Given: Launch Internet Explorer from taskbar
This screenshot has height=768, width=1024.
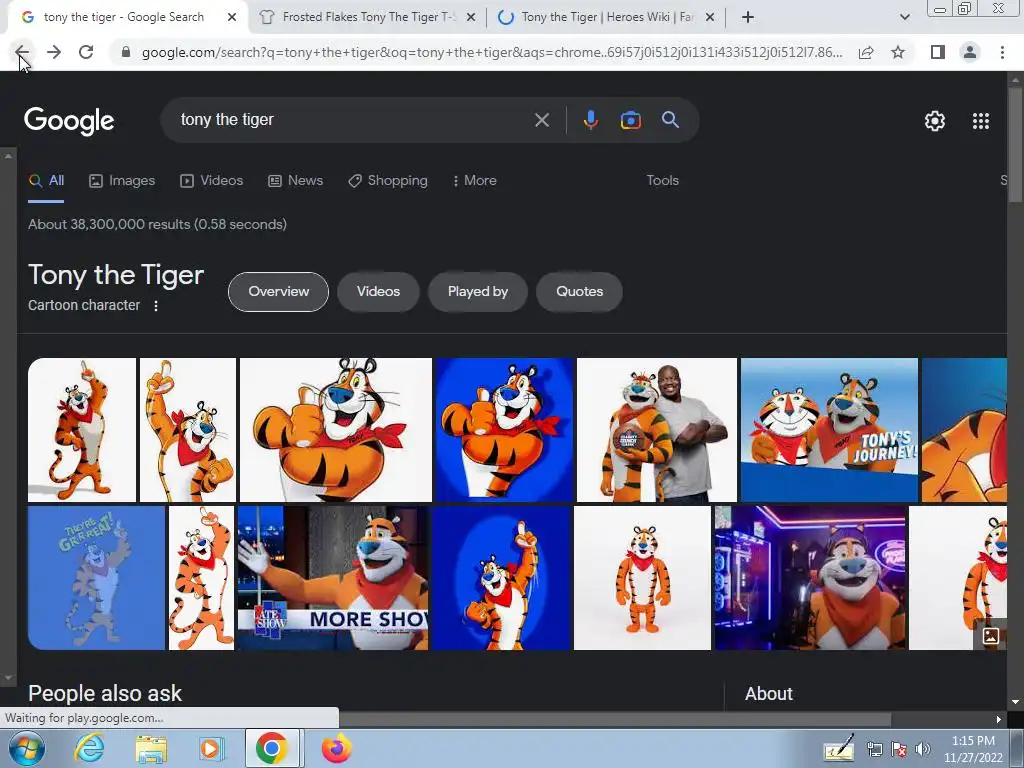Looking at the screenshot, I should tap(89, 748).
